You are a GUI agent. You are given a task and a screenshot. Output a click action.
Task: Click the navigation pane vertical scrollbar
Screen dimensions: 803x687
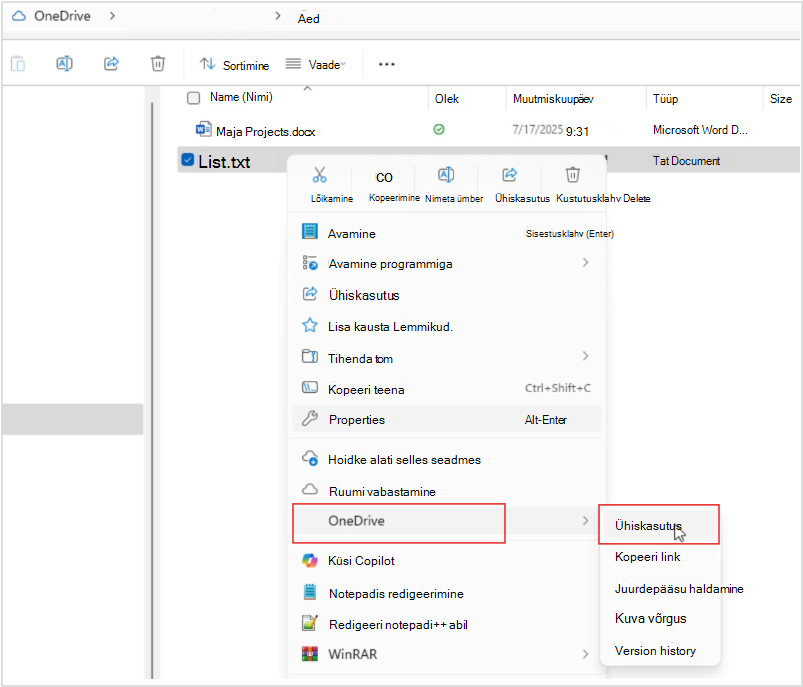(x=152, y=389)
